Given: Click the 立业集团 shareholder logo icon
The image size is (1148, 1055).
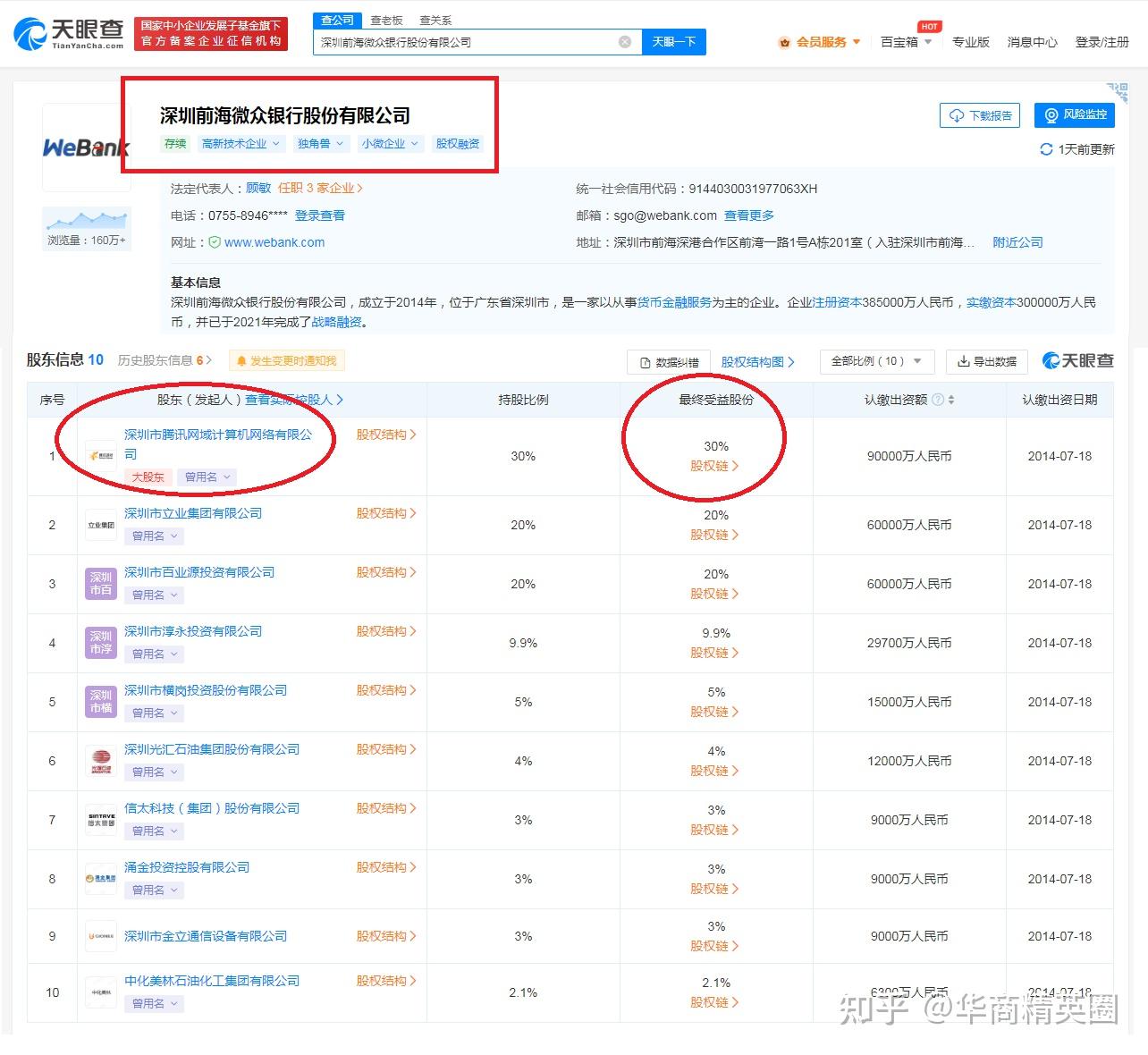Looking at the screenshot, I should tap(101, 525).
